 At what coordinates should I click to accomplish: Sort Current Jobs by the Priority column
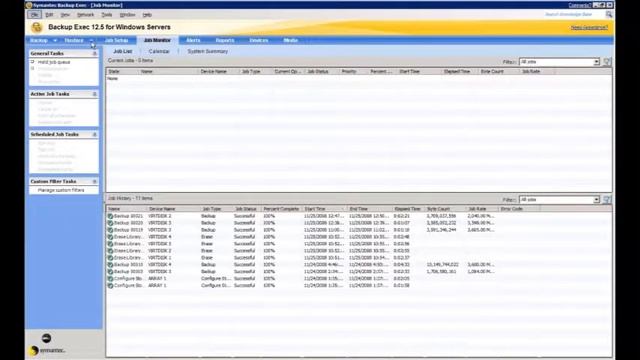point(353,71)
